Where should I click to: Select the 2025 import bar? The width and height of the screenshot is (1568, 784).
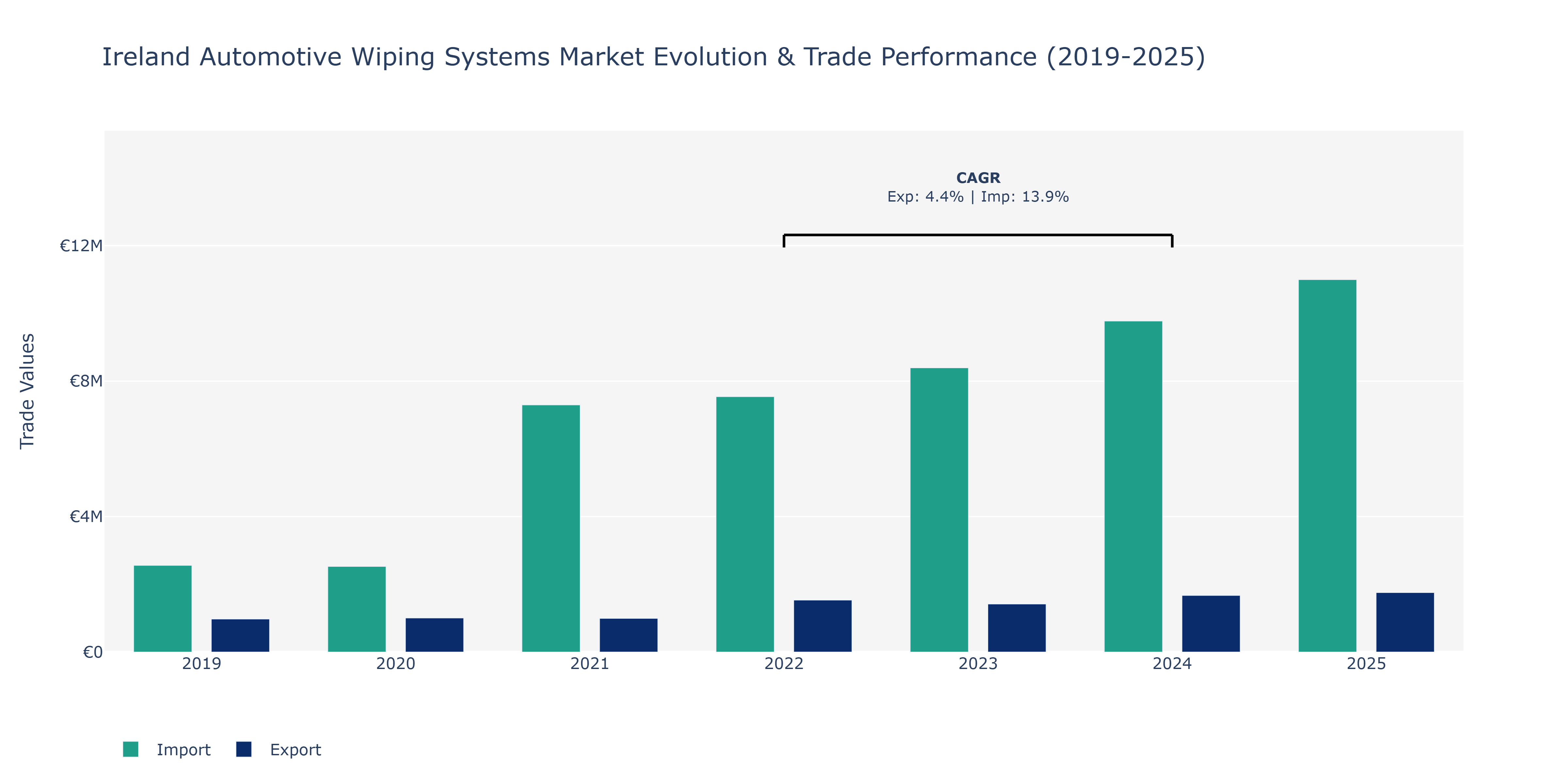pyautogui.click(x=1328, y=465)
